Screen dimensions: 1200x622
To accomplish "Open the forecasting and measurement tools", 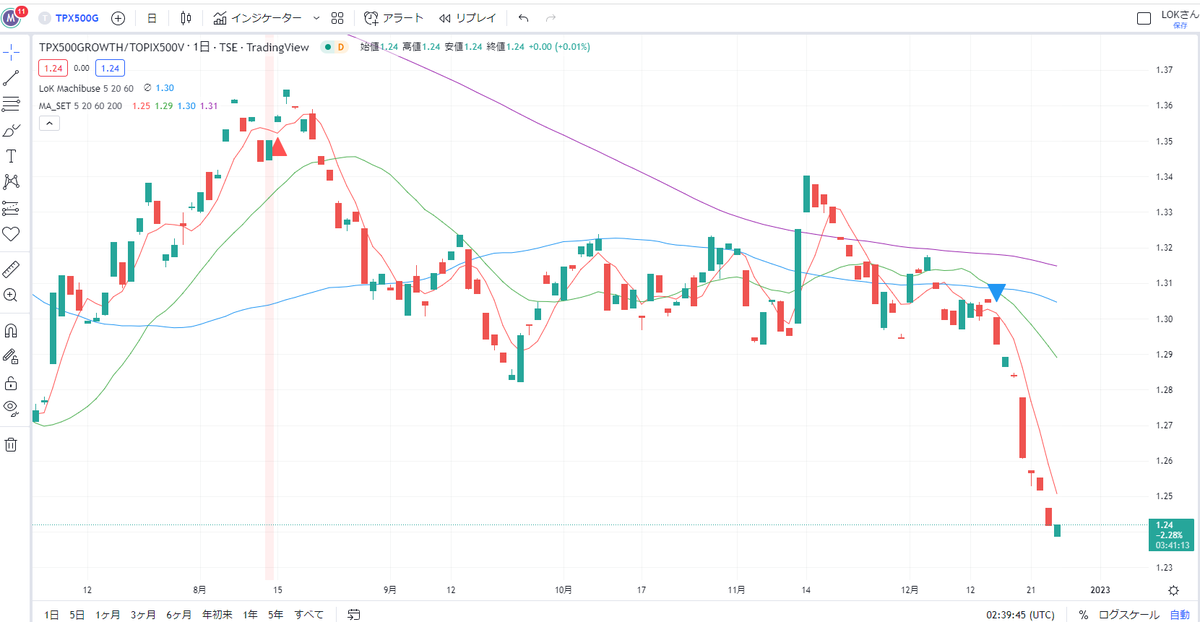I will click(x=12, y=208).
